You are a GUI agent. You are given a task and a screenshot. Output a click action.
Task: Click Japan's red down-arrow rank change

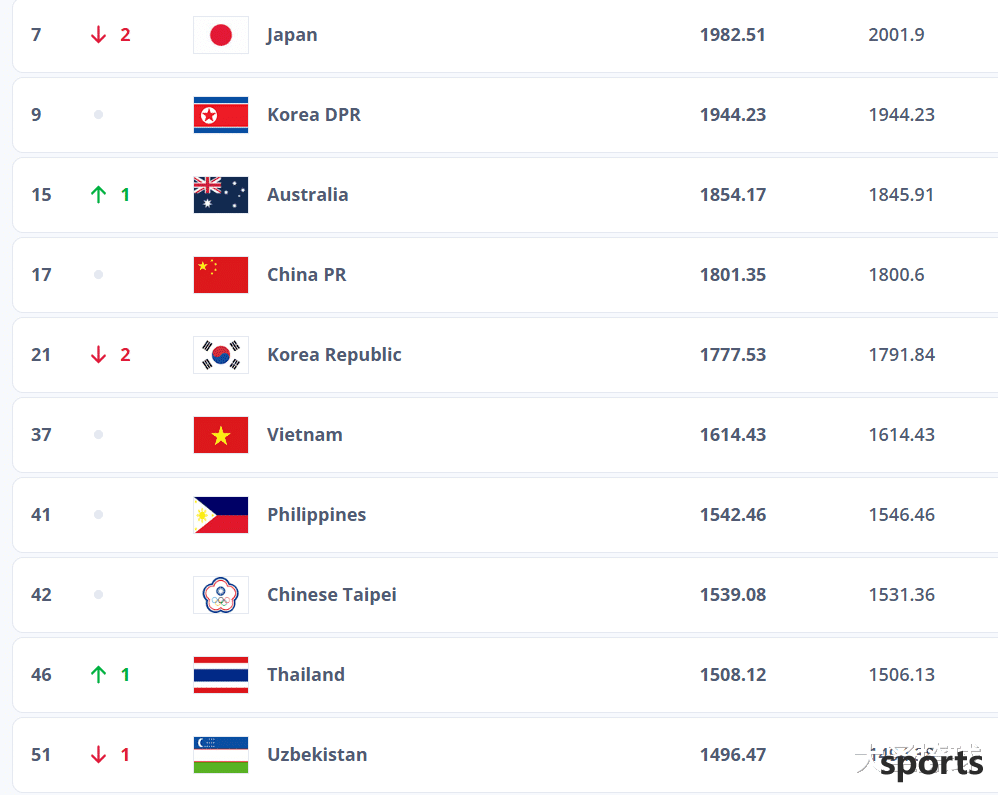click(111, 34)
